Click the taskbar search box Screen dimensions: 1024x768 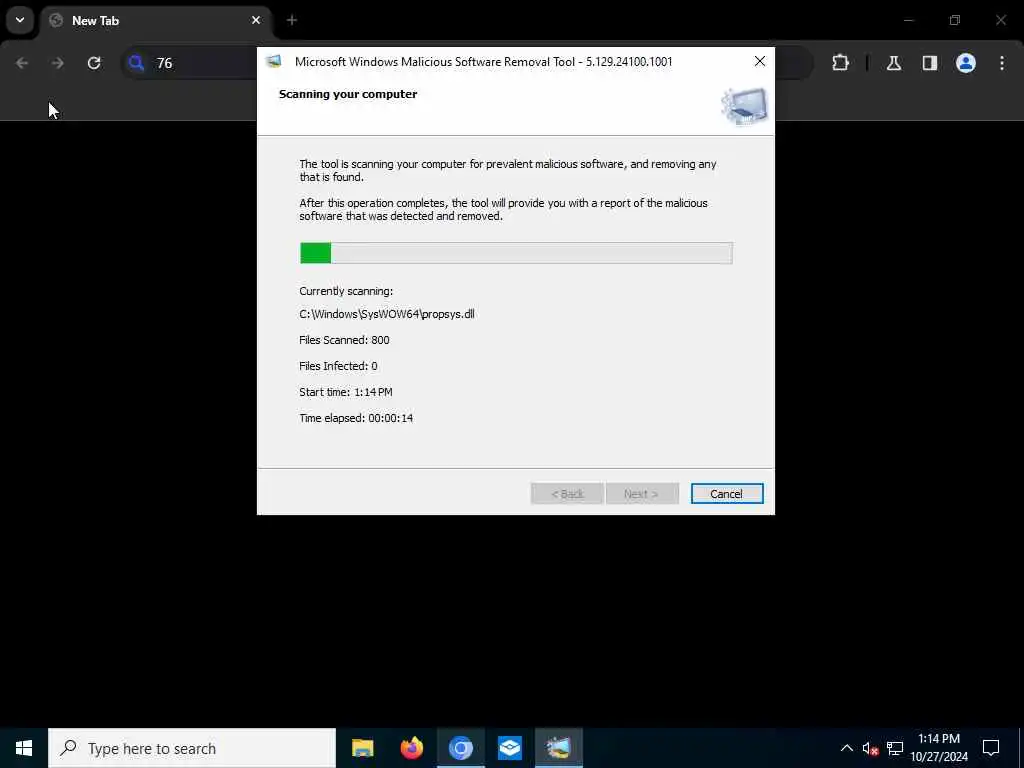click(x=192, y=748)
